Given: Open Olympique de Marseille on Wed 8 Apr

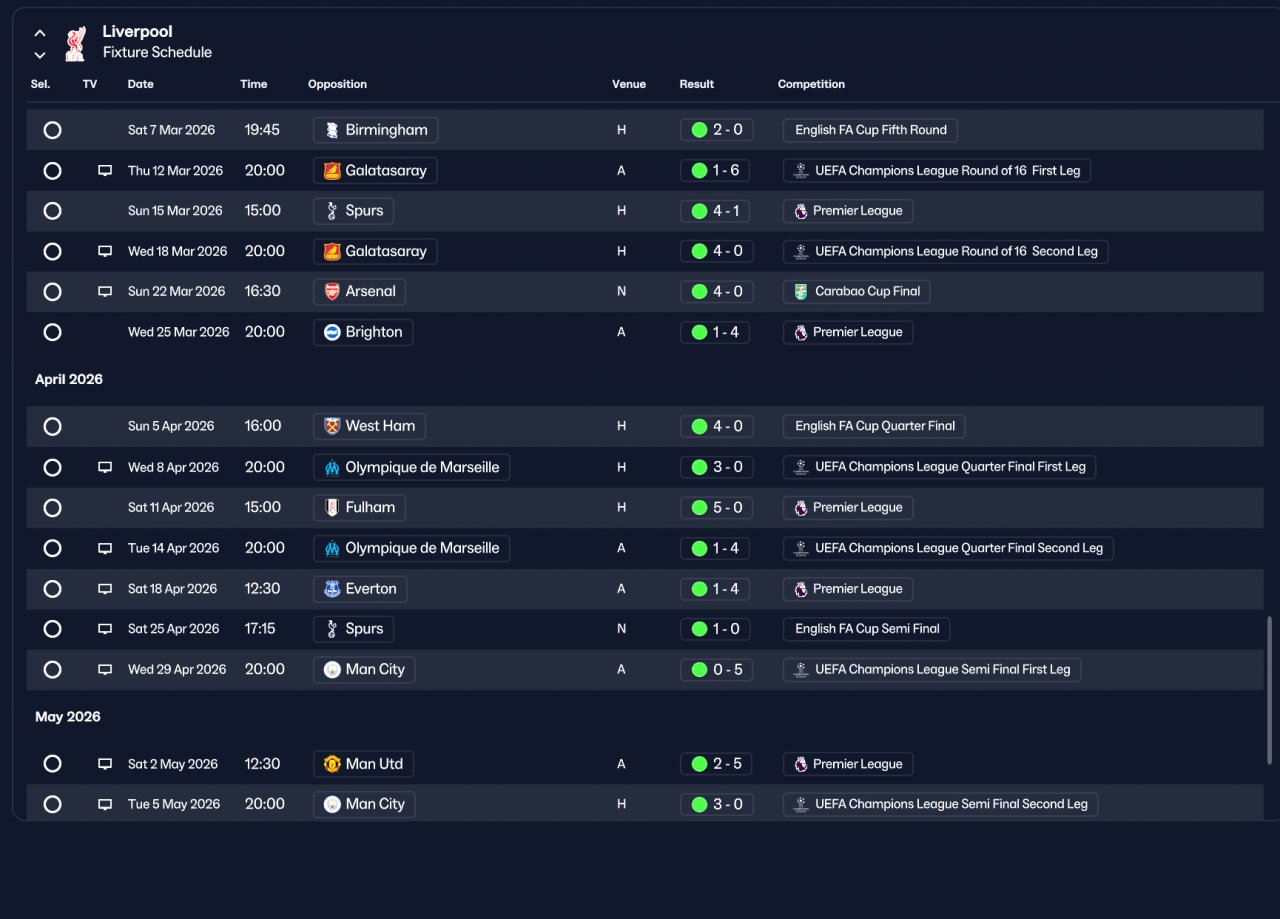Looking at the screenshot, I should tap(411, 467).
